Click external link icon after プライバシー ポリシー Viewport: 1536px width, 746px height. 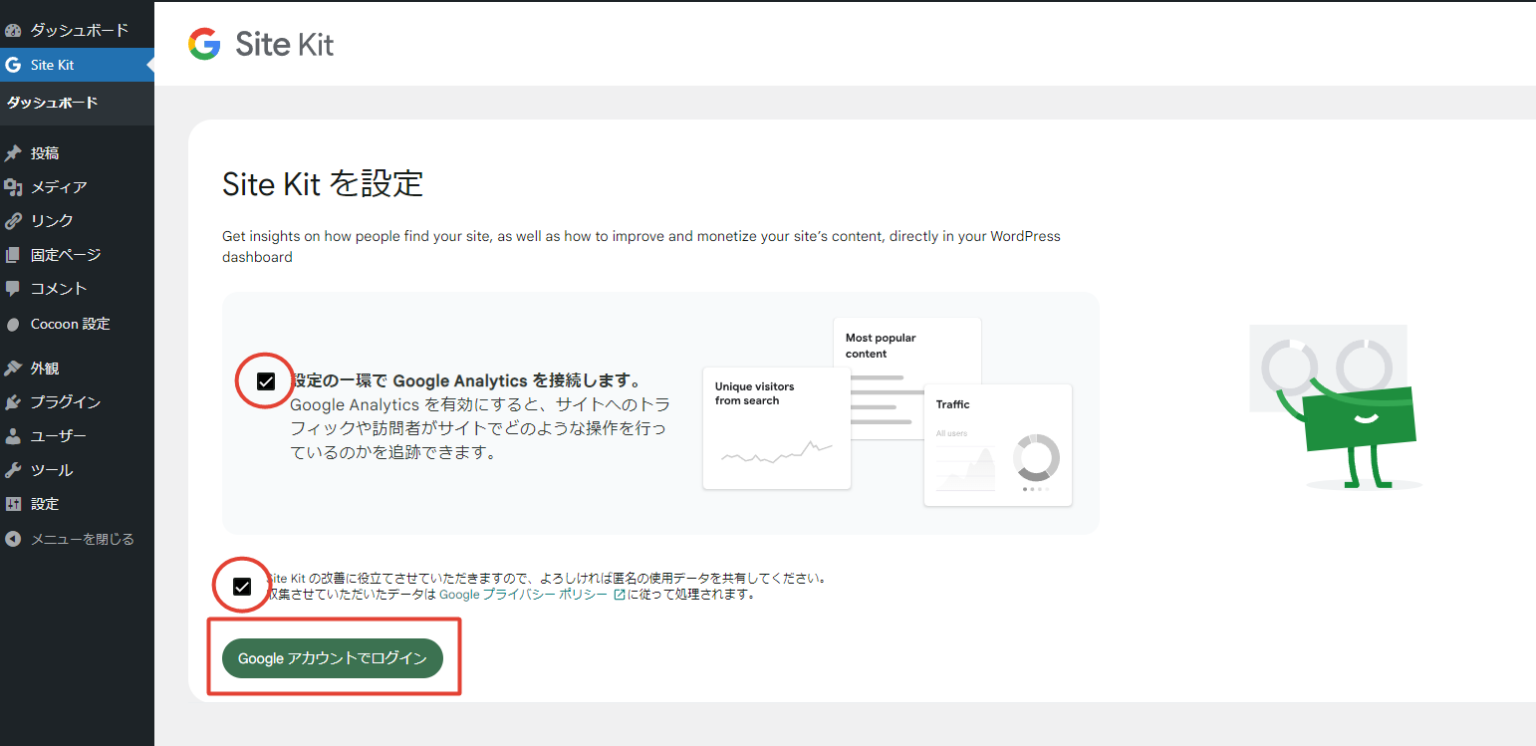619,594
